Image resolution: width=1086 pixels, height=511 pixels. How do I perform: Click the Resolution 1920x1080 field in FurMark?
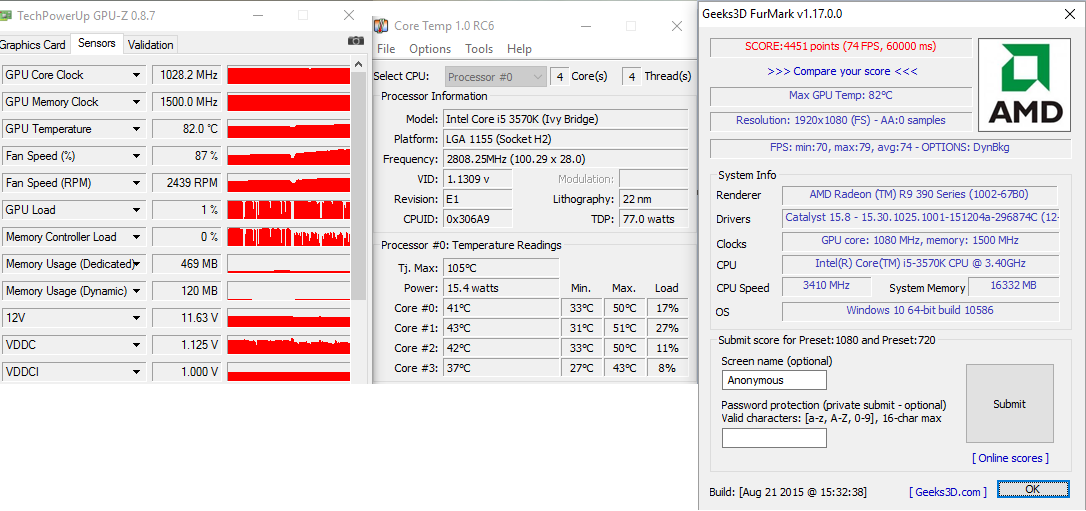(x=841, y=120)
